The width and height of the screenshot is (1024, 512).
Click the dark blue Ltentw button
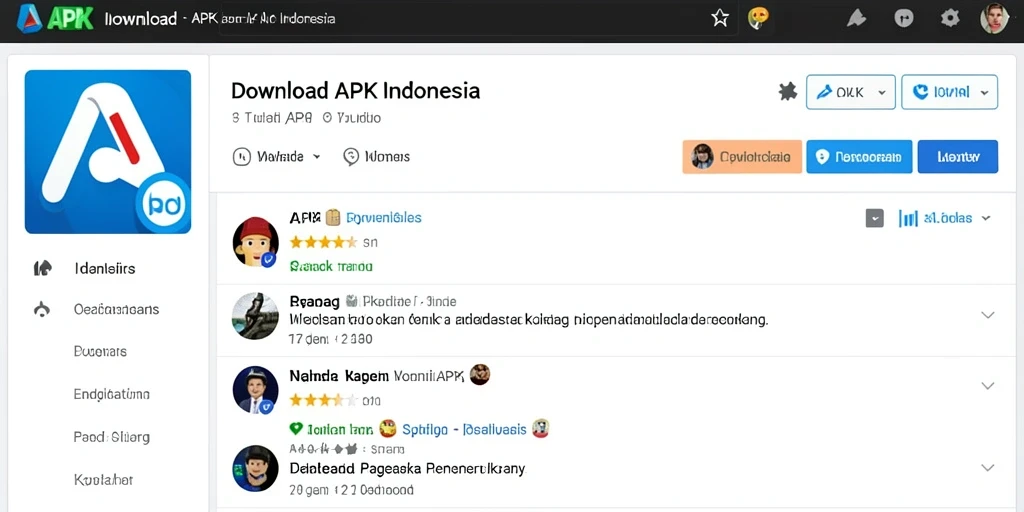click(957, 157)
